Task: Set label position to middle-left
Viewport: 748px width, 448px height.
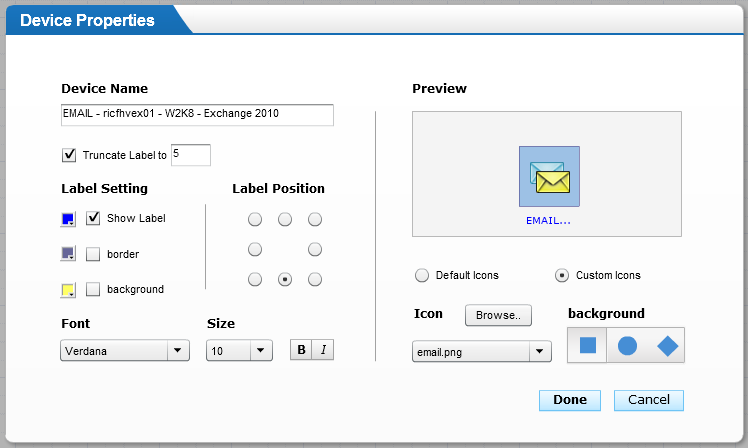Action: [x=255, y=249]
